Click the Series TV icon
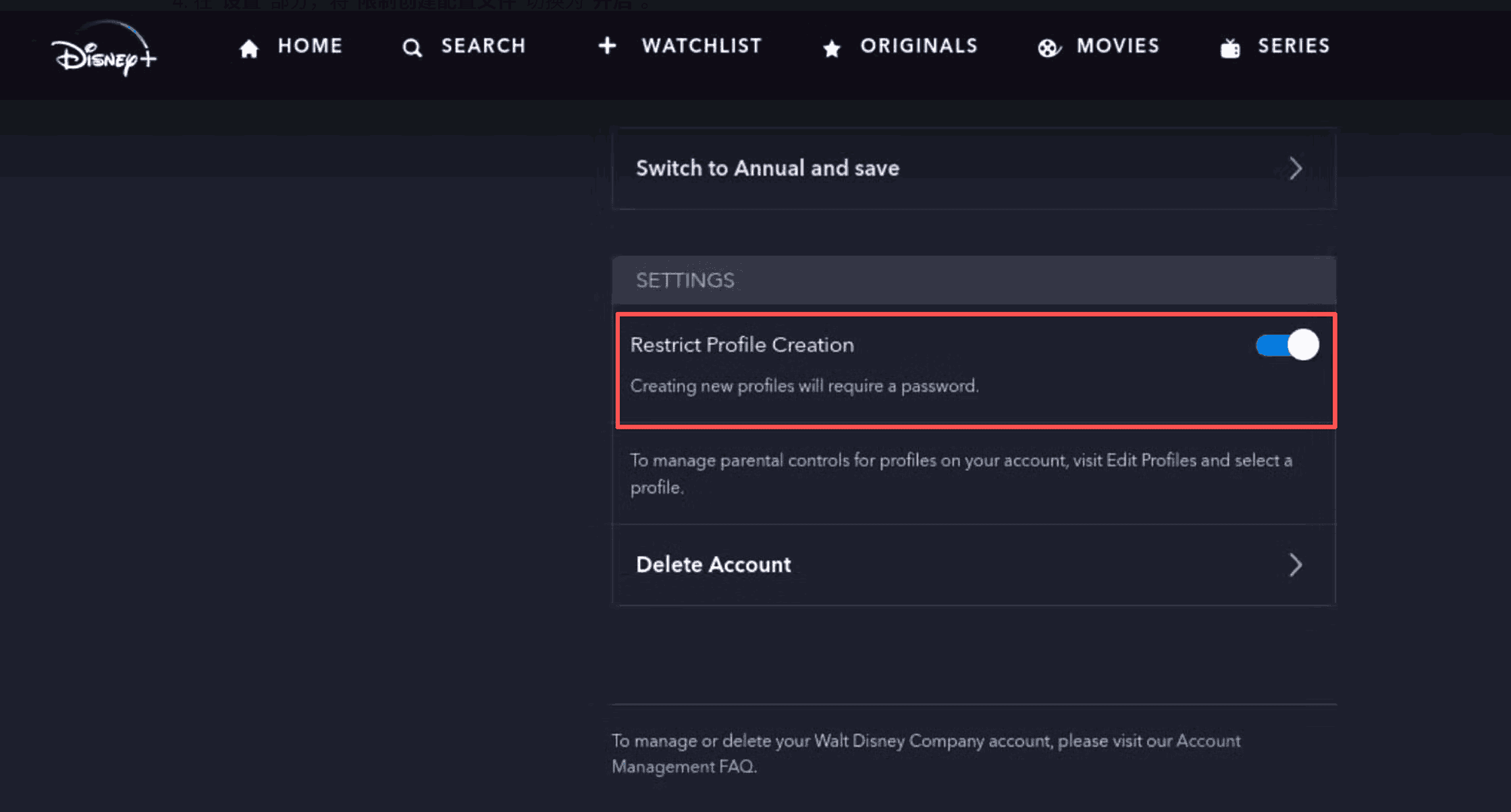 point(1230,48)
